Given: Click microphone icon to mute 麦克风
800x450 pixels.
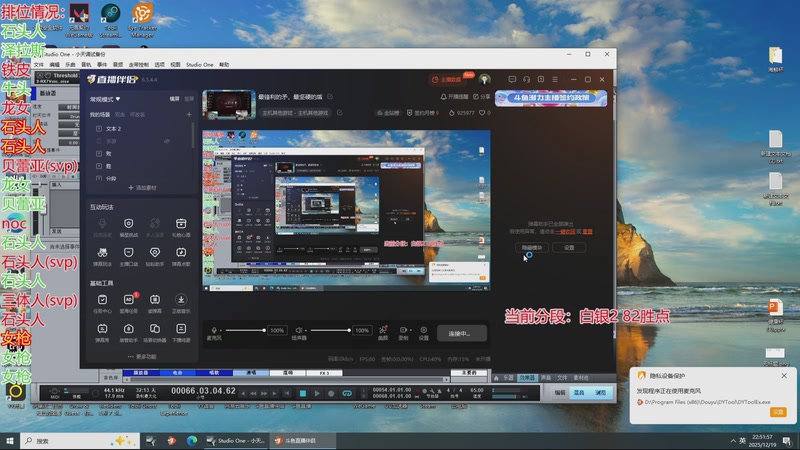Looking at the screenshot, I should pyautogui.click(x=214, y=330).
